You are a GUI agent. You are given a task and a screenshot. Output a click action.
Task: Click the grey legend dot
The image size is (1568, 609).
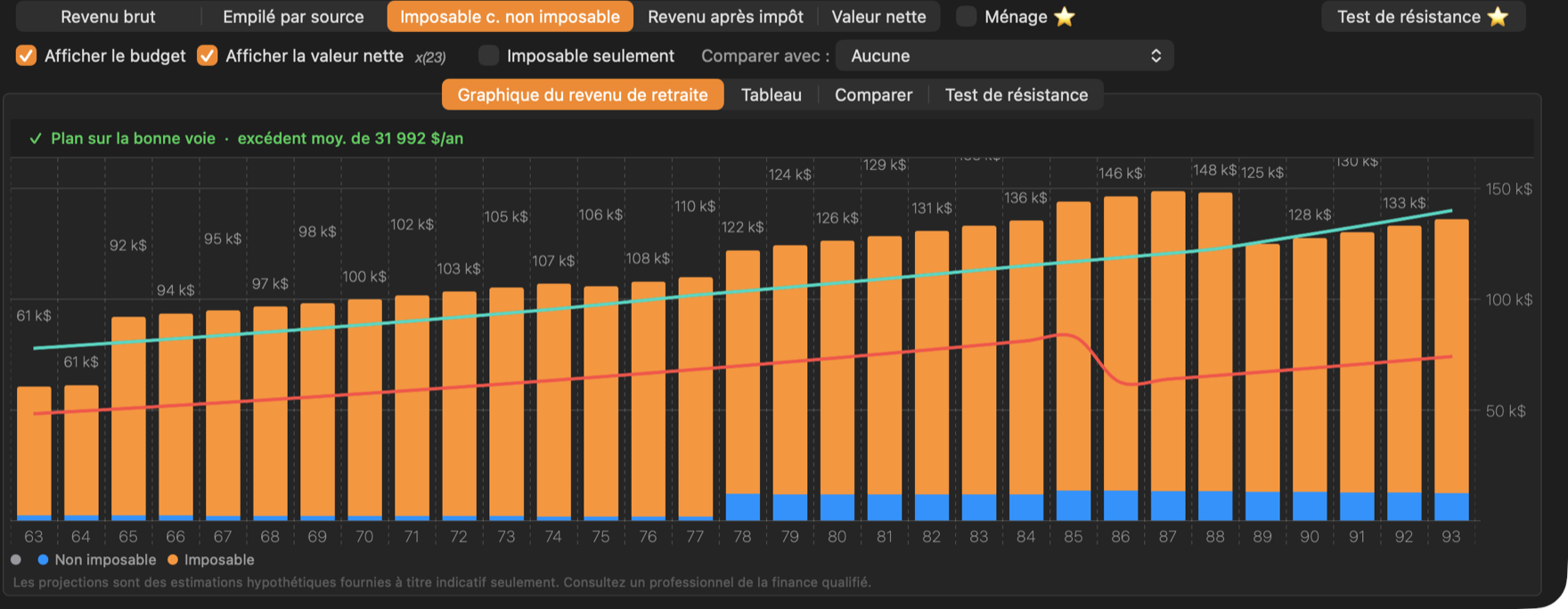(x=16, y=560)
